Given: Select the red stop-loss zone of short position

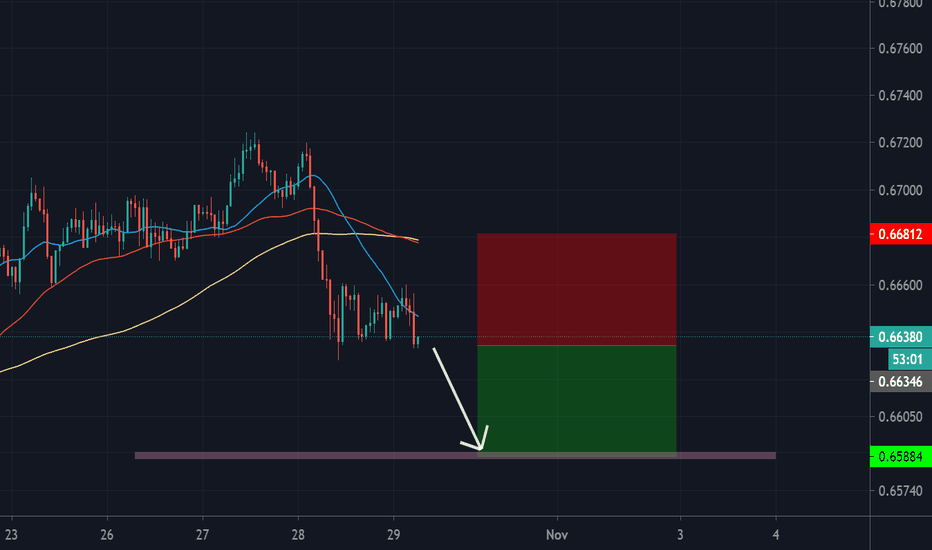Looking at the screenshot, I should click(577, 289).
